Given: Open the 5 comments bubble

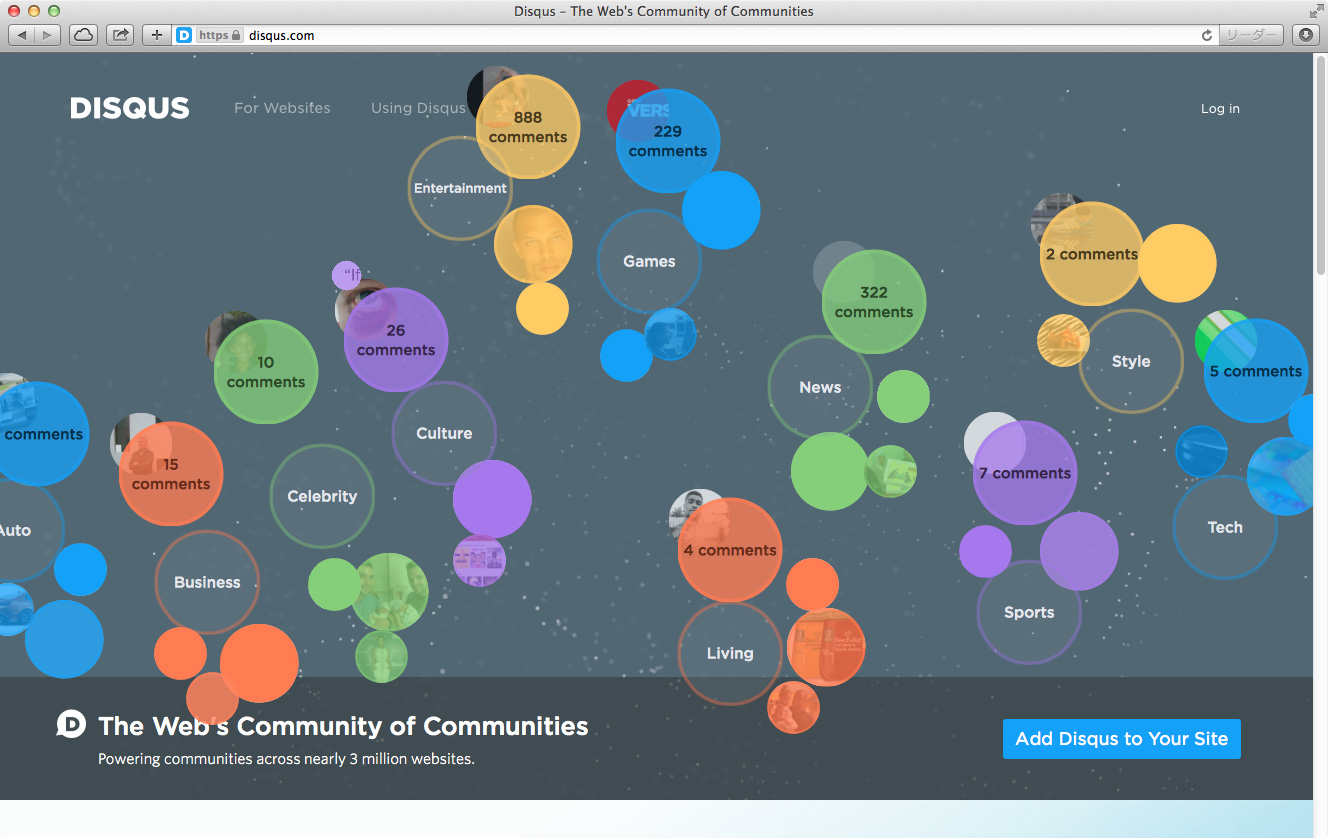Looking at the screenshot, I should pyautogui.click(x=1256, y=371).
